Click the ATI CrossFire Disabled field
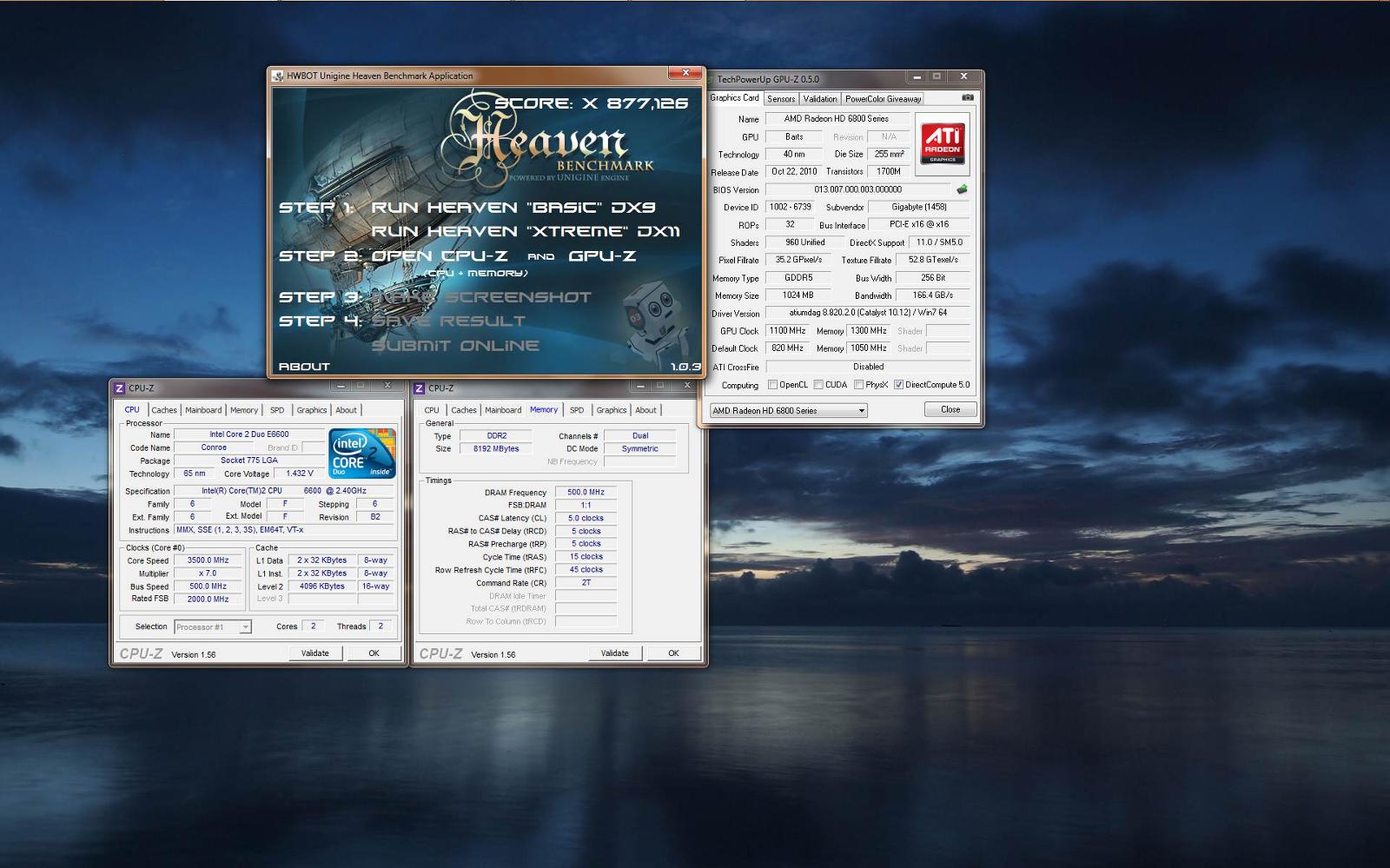 pos(868,367)
